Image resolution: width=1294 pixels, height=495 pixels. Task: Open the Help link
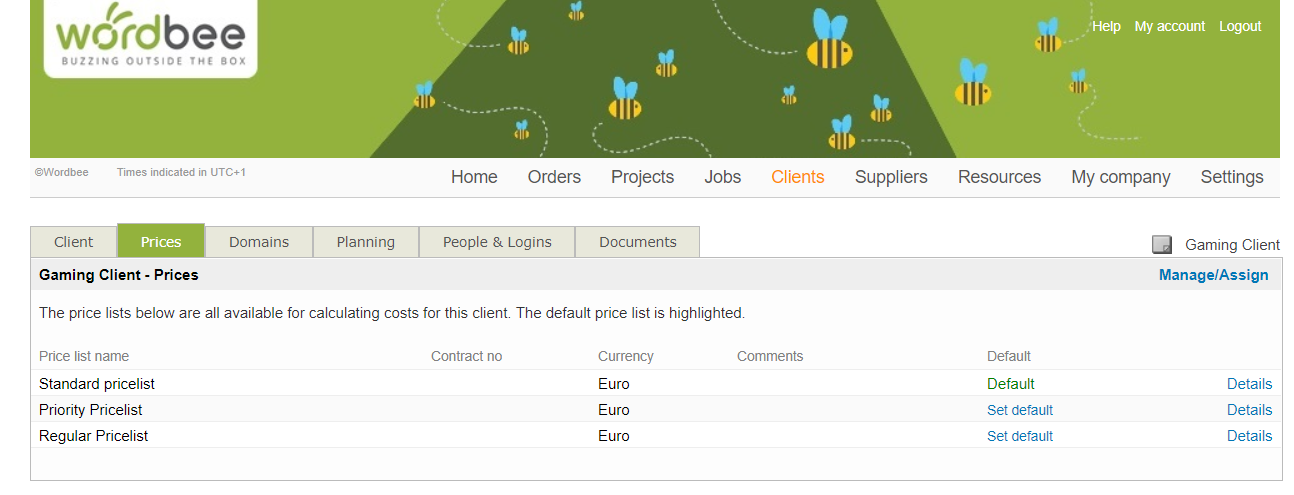coord(1106,26)
